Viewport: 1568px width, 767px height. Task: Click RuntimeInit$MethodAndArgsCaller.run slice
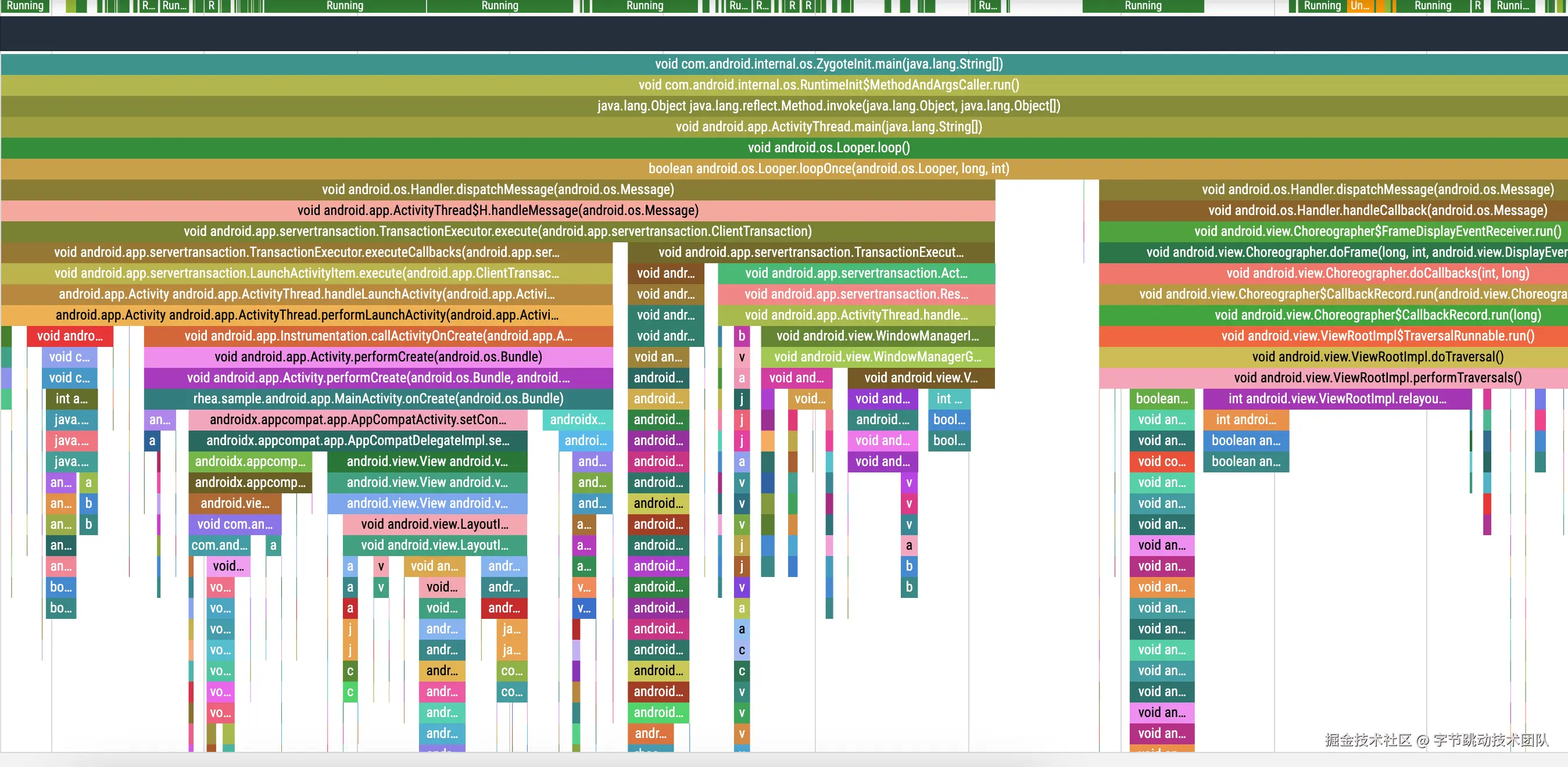pyautogui.click(x=828, y=85)
